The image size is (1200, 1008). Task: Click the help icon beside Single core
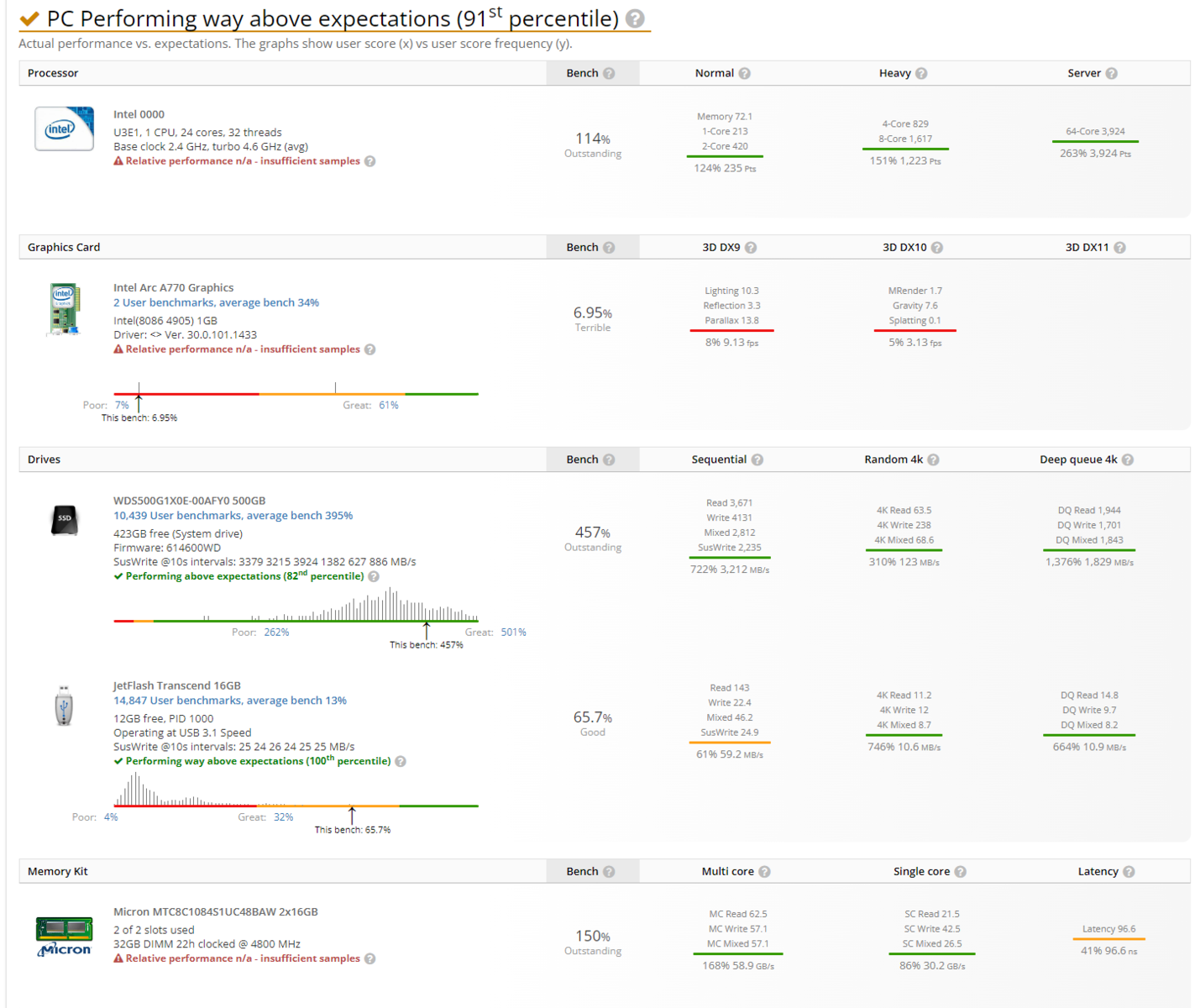click(961, 871)
